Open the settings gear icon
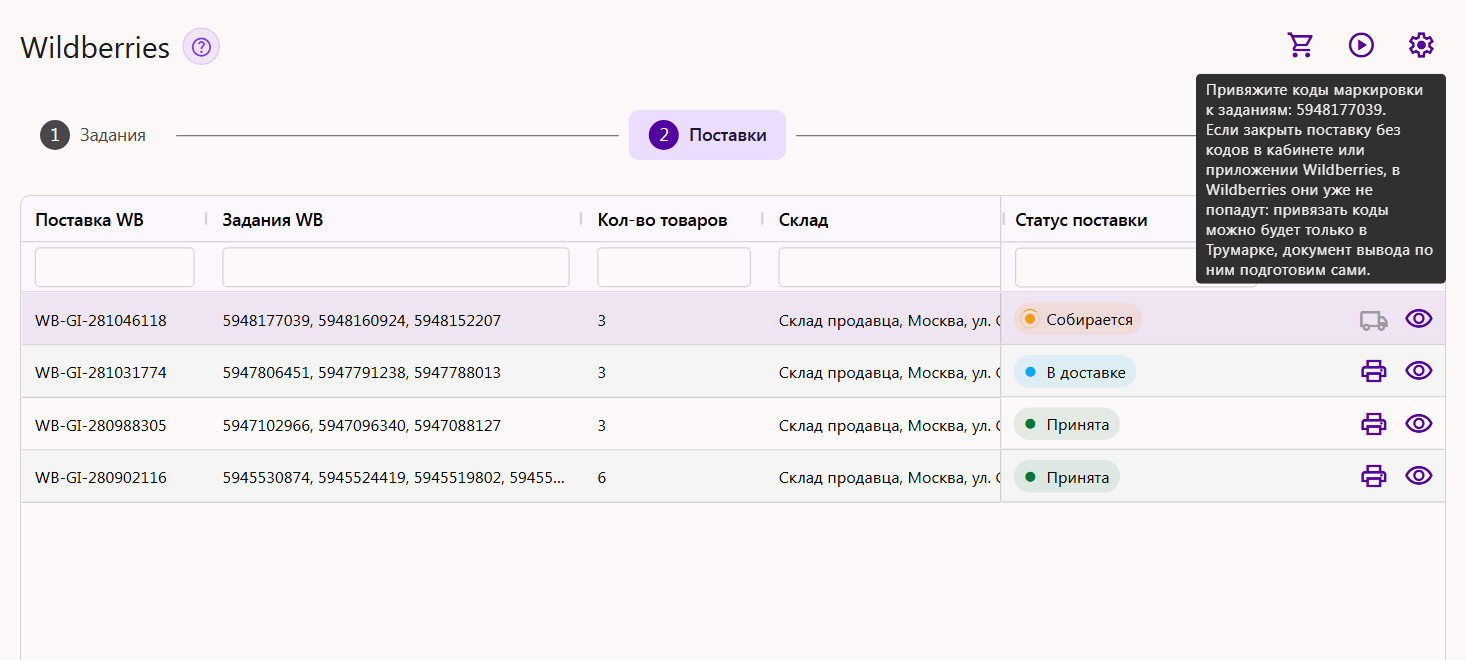1466x660 pixels. (1421, 45)
